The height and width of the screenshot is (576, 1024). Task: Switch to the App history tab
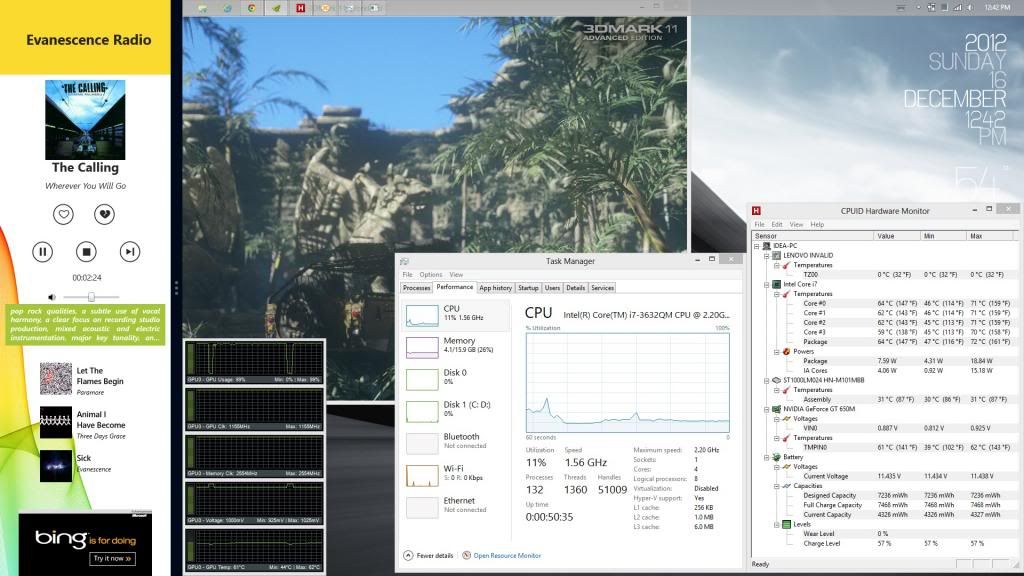[495, 288]
